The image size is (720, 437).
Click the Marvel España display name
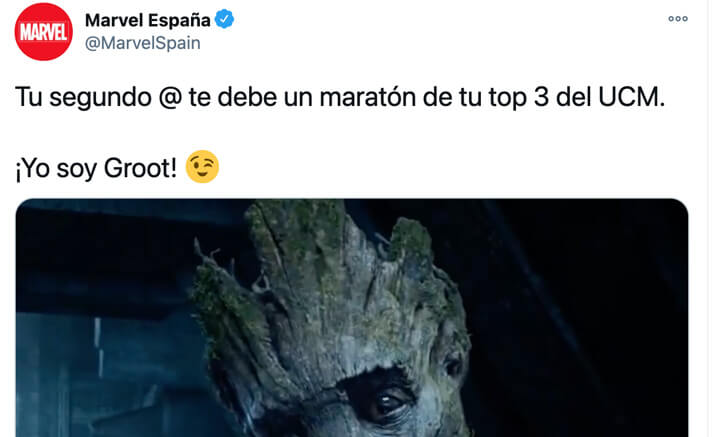click(x=148, y=20)
